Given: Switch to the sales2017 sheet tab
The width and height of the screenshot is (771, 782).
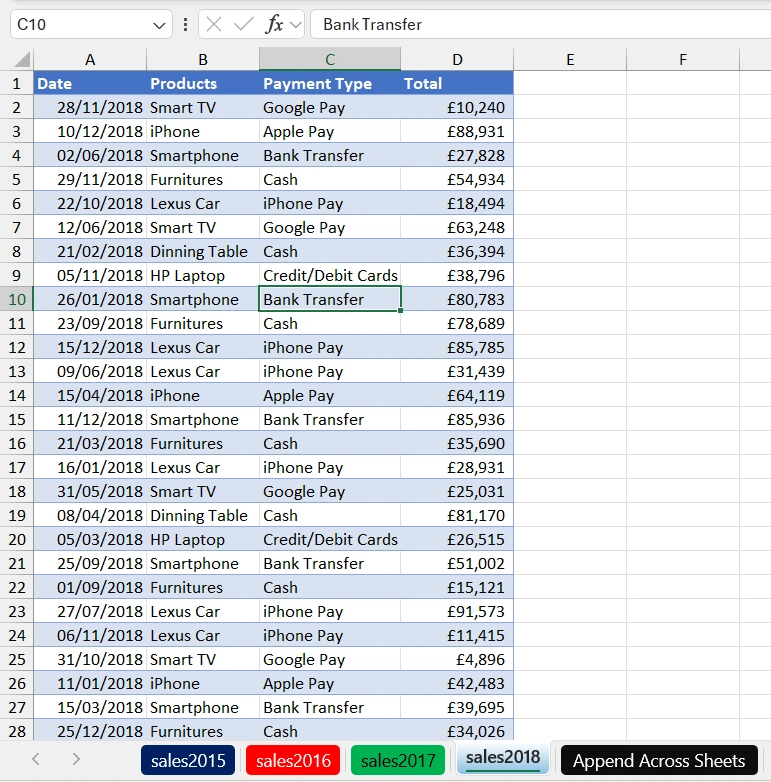Looking at the screenshot, I should point(398,761).
